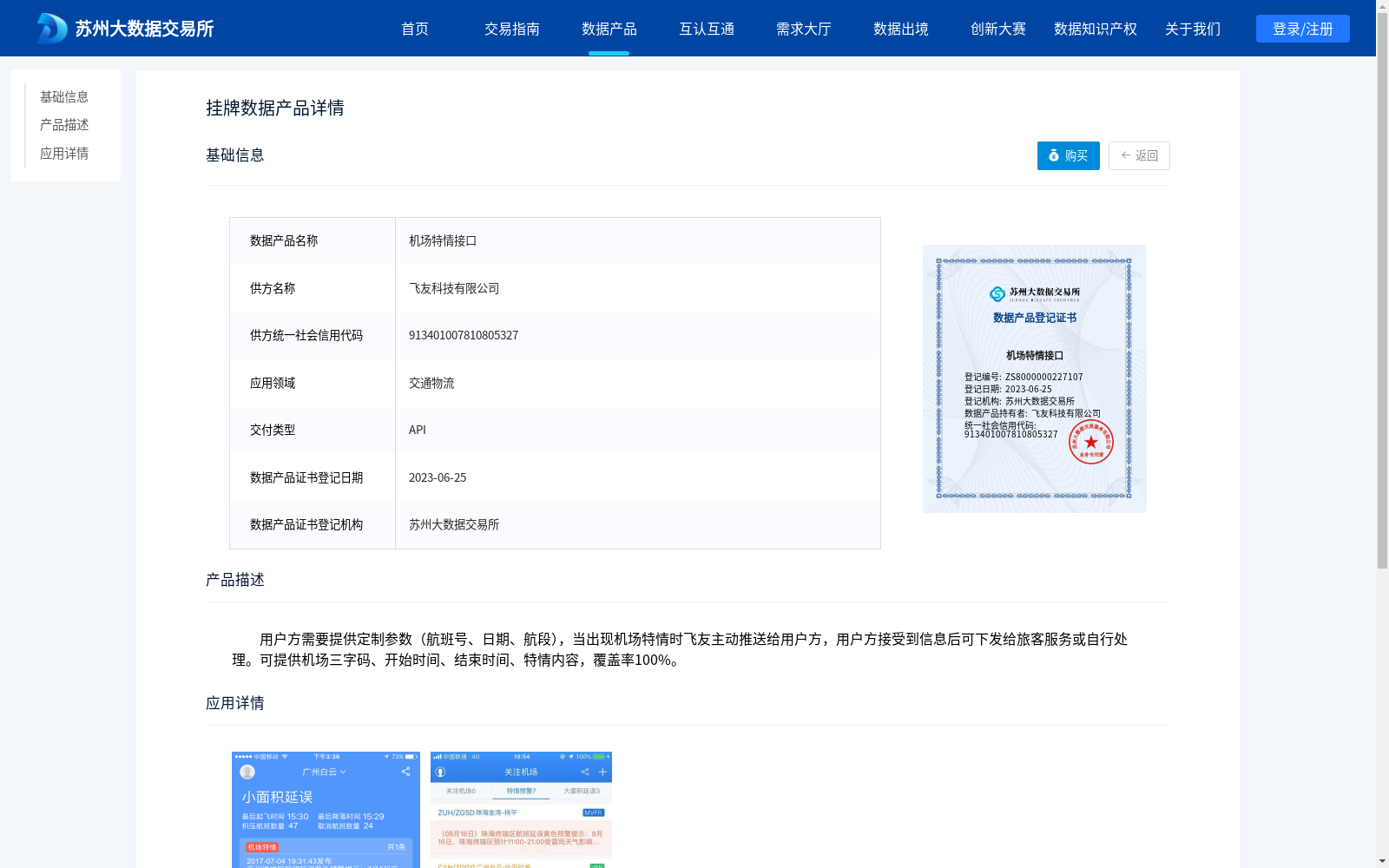This screenshot has height=868, width=1389.
Task: Select the credit code 913401007810805327 in the table
Action: click(x=464, y=335)
